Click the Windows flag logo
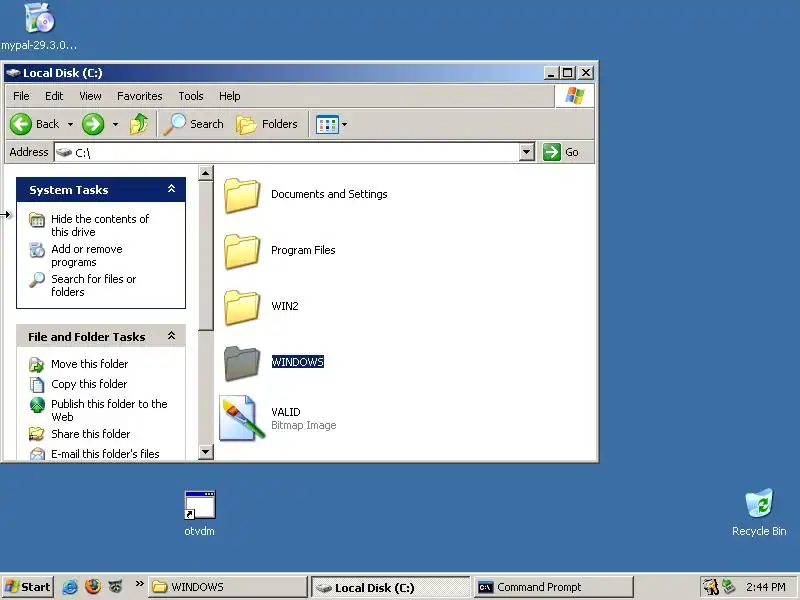Screen dimensions: 800x600 (x=574, y=96)
